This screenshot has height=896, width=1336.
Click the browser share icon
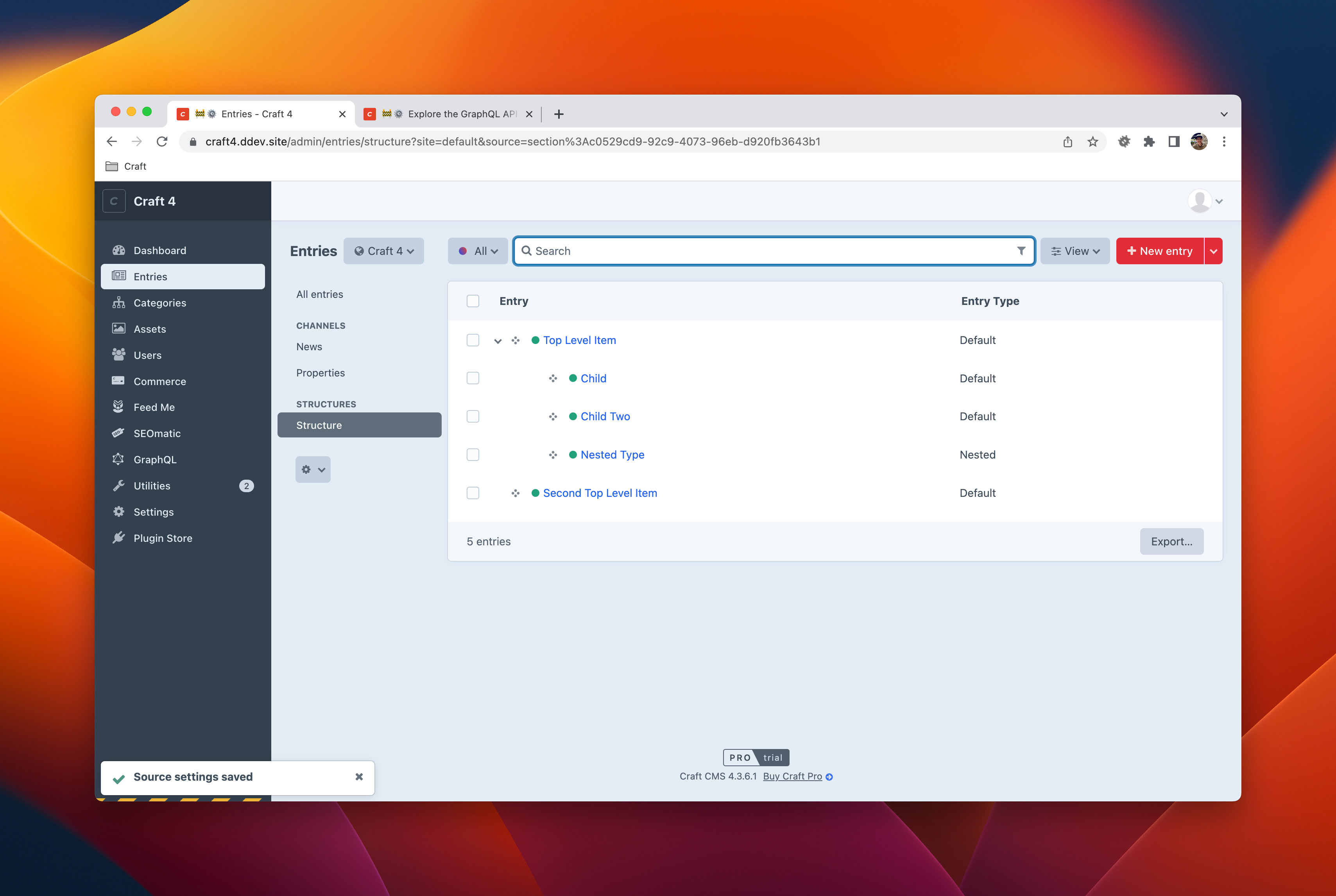click(x=1067, y=142)
